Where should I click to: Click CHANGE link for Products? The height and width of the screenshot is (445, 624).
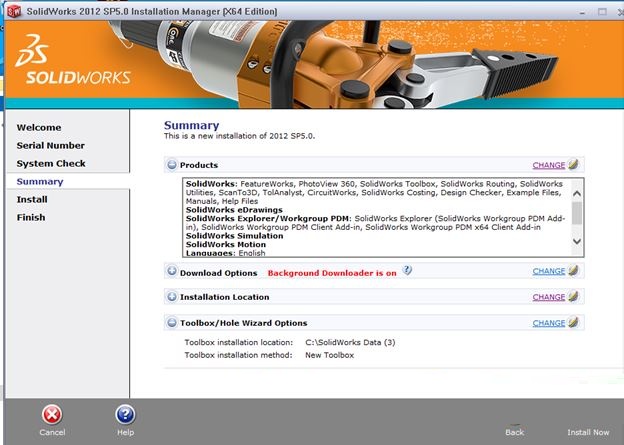pyautogui.click(x=549, y=165)
